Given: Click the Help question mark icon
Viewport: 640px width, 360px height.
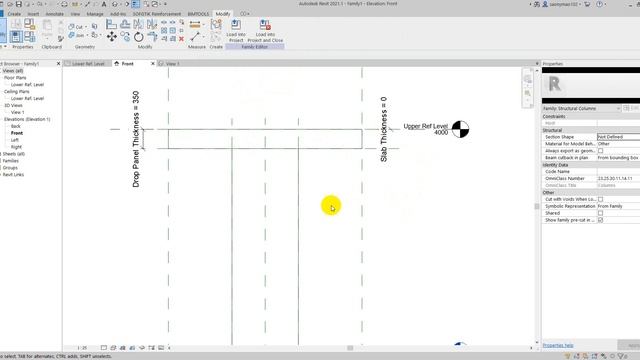Looking at the screenshot, I should tap(600, 4).
